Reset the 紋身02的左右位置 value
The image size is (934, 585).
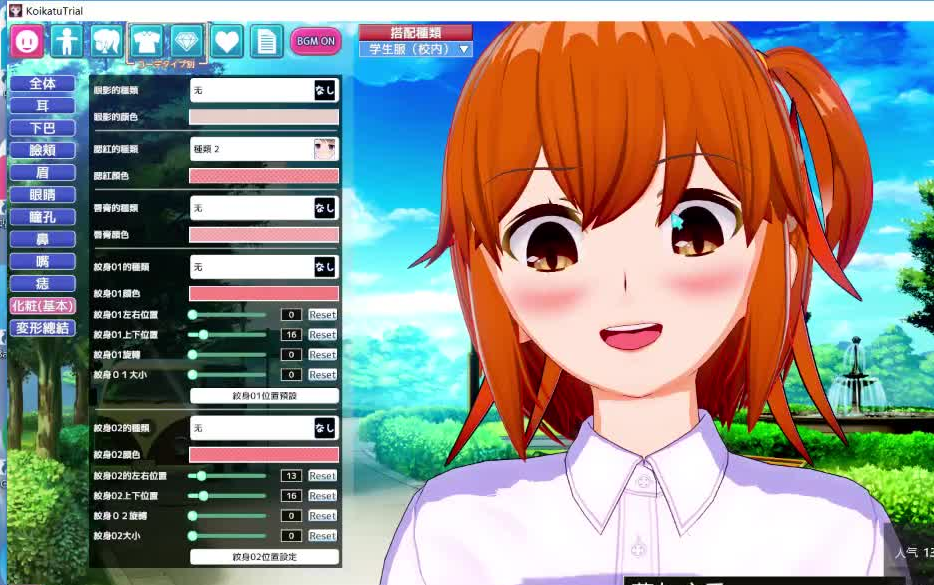tap(322, 476)
